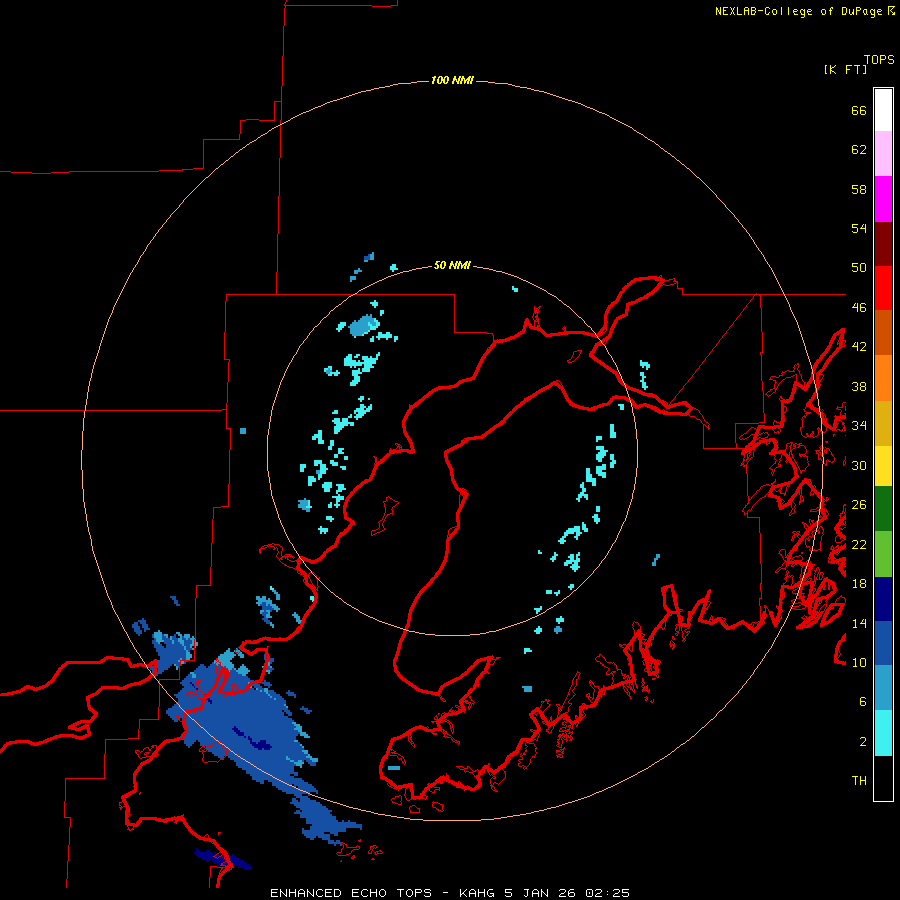Image resolution: width=900 pixels, height=900 pixels.
Task: Click the navy swatch between 14 and 18
Action: pos(883,599)
